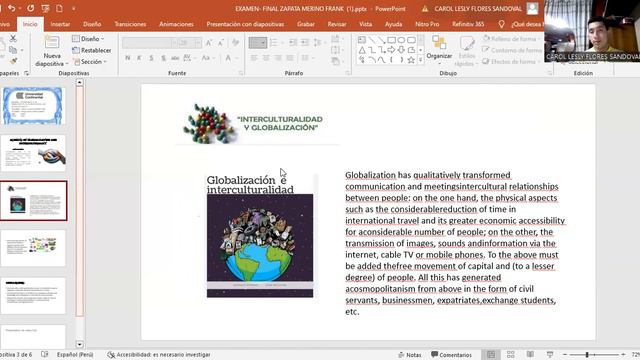Toggle italic (K) formatting
The width and height of the screenshot is (640, 360).
click(x=139, y=58)
